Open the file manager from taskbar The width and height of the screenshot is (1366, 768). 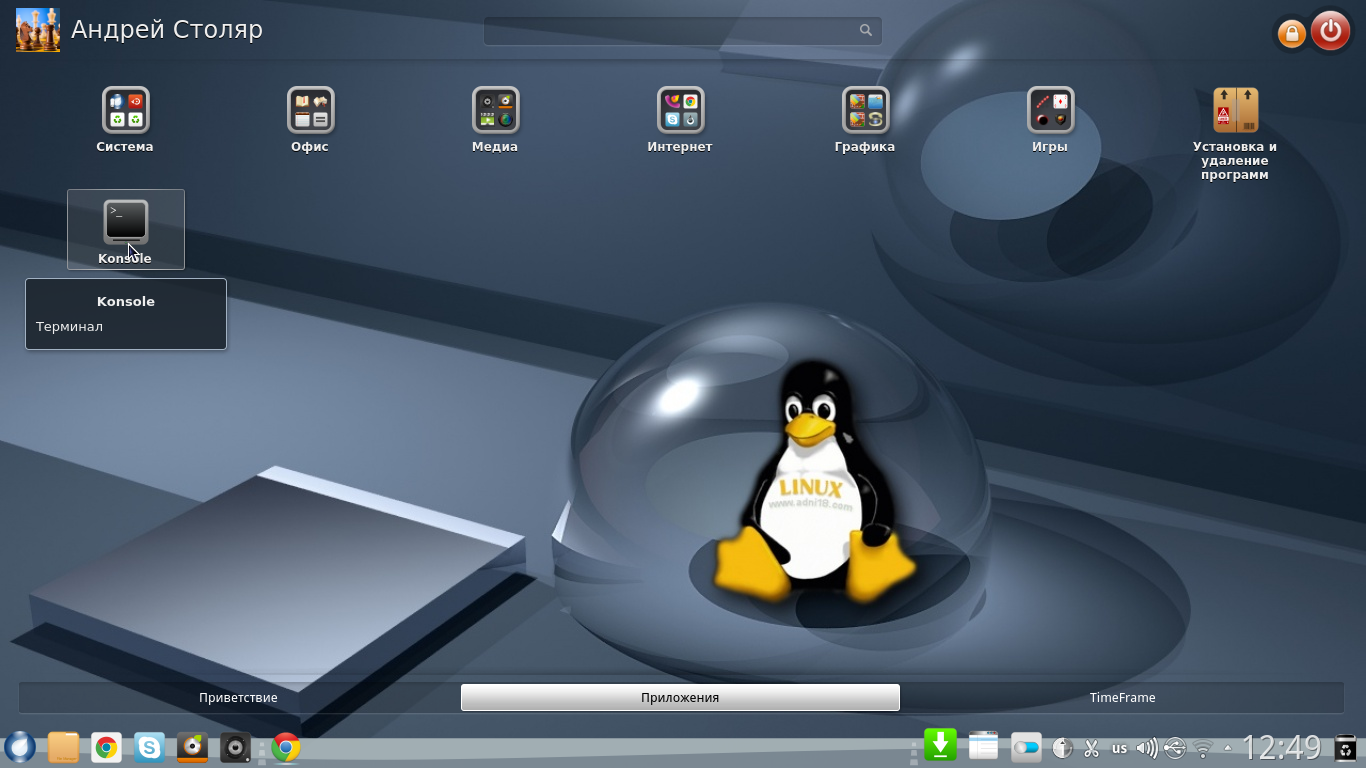point(63,747)
